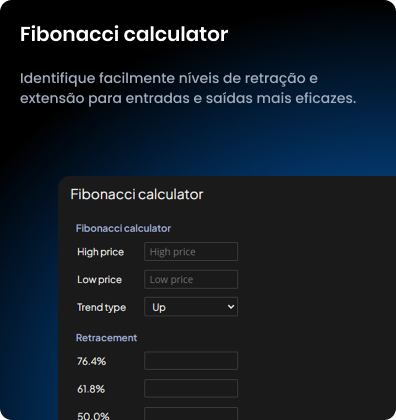Click the "Low price" label text
This screenshot has height=420, width=396.
99,280
